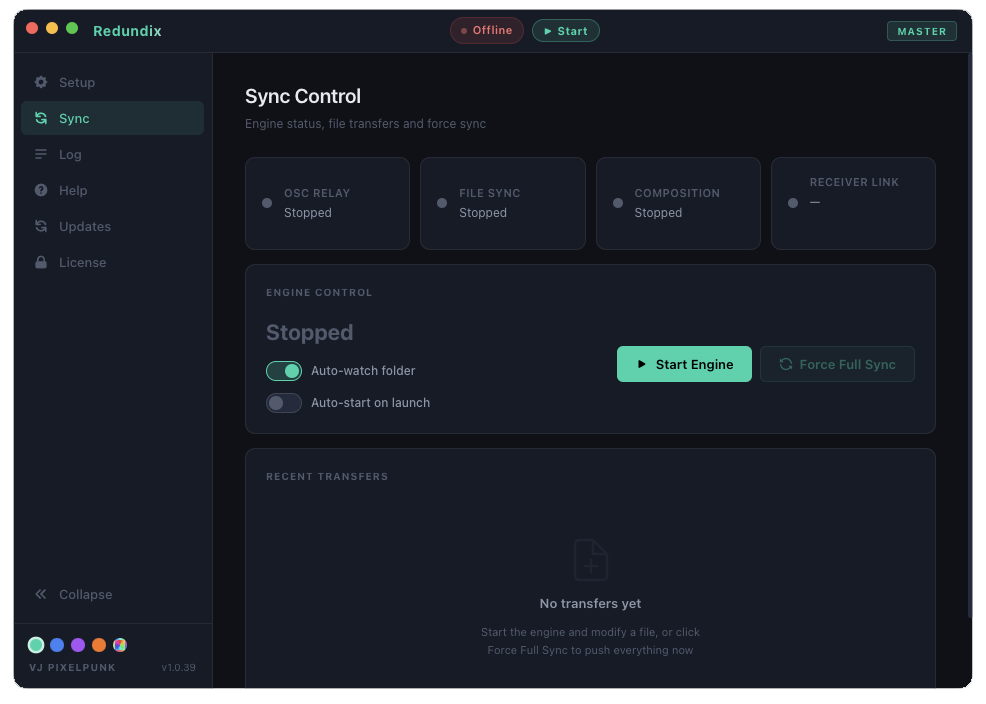Choose the orange theme color swatch
This screenshot has width=986, height=704.
(99, 644)
